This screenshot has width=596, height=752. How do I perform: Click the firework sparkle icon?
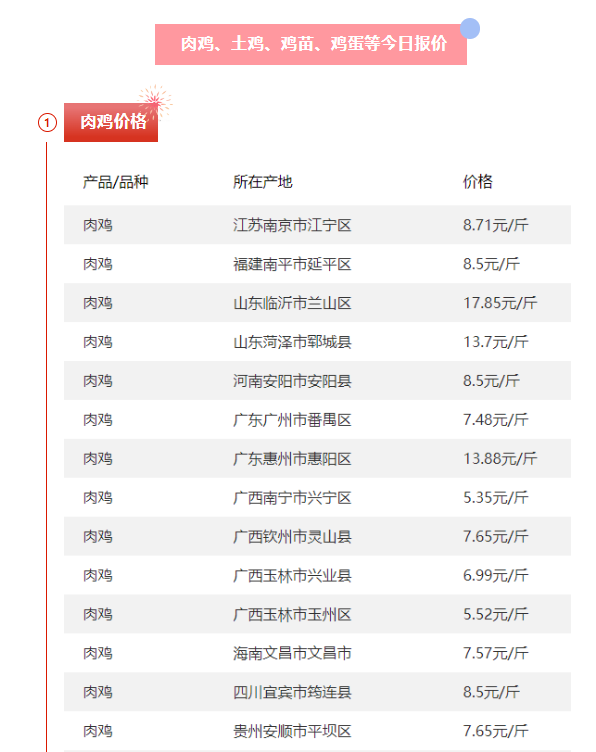pos(155,101)
